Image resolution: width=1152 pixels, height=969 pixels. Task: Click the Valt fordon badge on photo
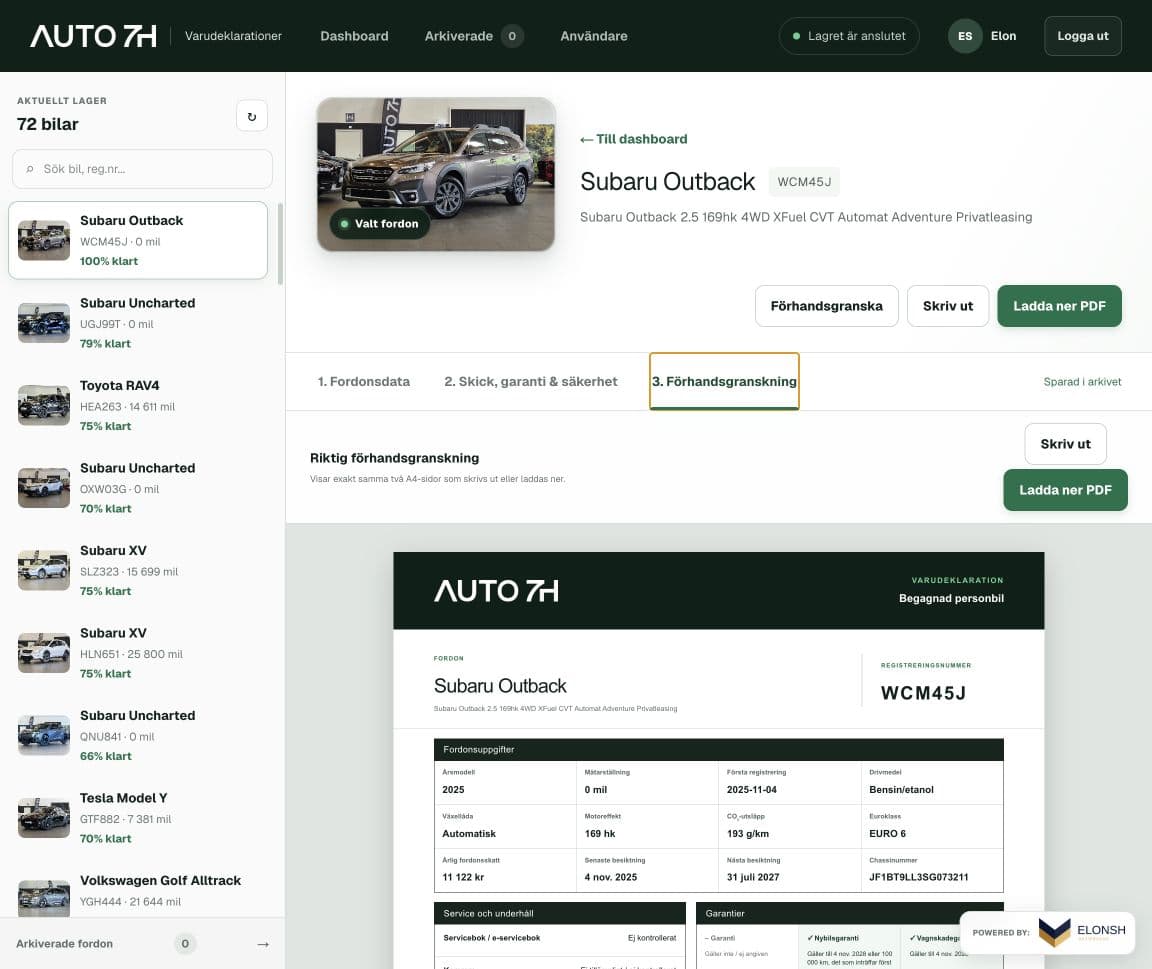click(x=380, y=223)
